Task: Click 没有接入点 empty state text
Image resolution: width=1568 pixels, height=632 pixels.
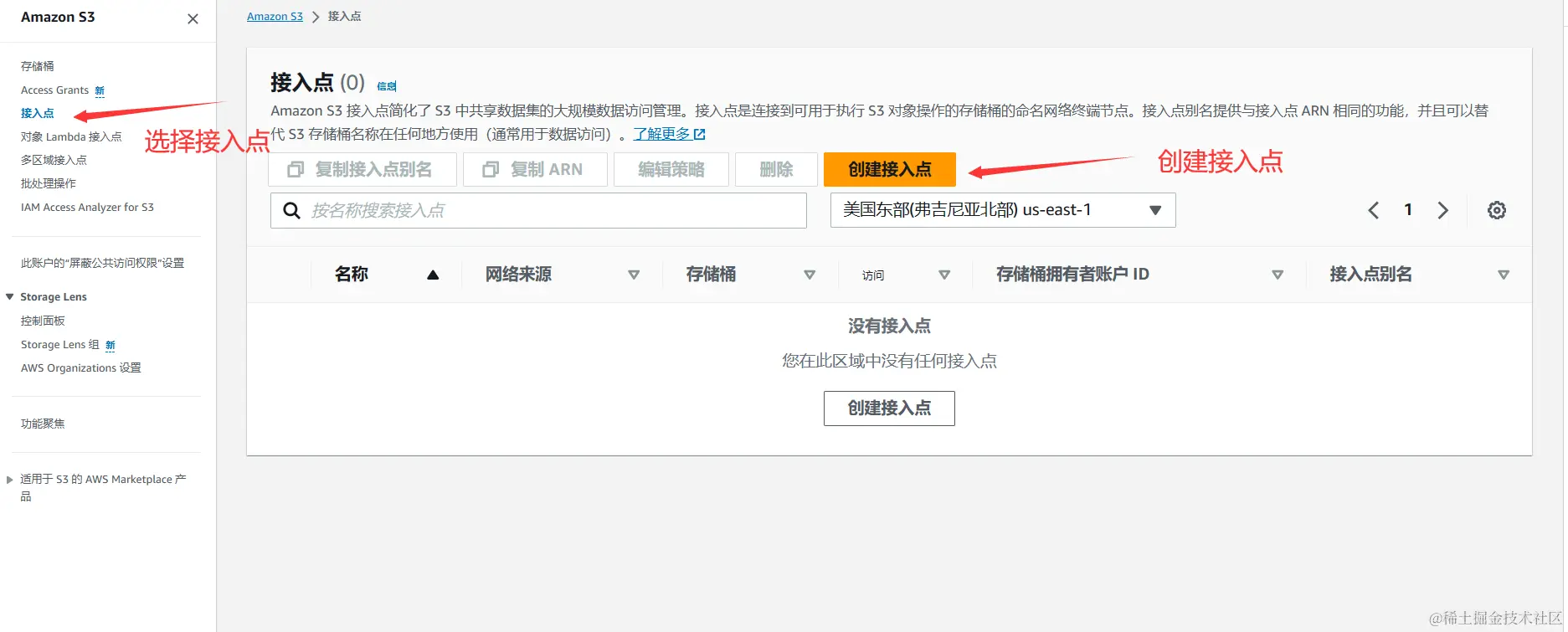Action: point(889,326)
